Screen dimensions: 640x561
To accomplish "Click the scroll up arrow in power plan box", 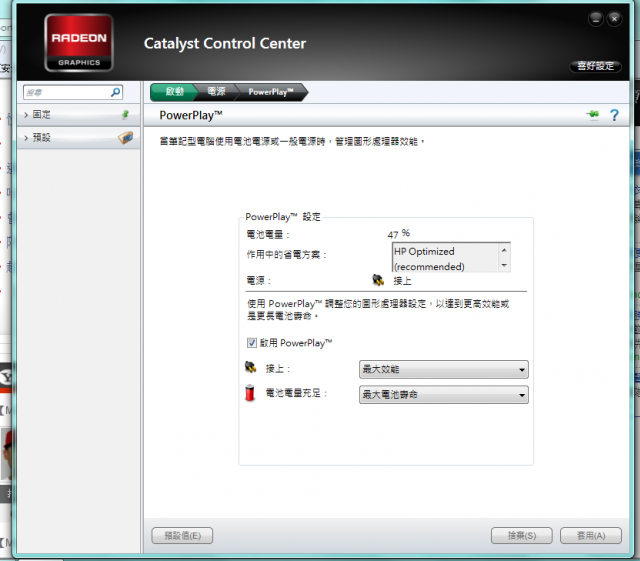I will pos(504,250).
